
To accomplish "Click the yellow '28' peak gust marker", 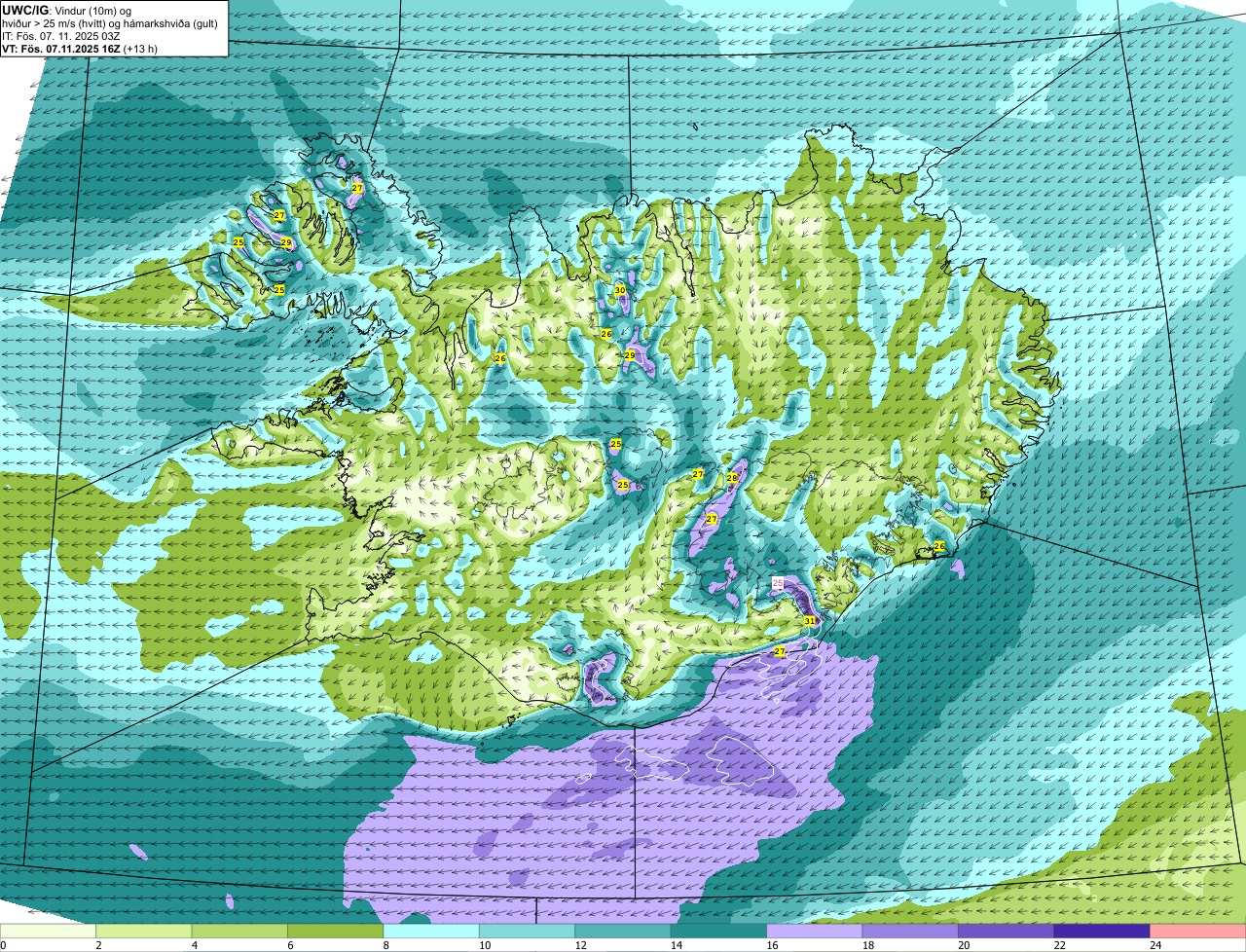I will pyautogui.click(x=732, y=477).
